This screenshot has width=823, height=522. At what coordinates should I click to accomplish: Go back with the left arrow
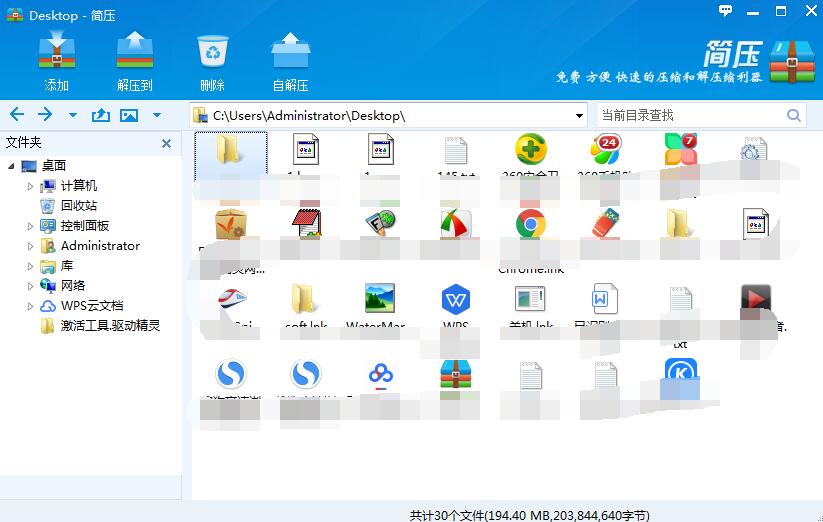click(17, 114)
